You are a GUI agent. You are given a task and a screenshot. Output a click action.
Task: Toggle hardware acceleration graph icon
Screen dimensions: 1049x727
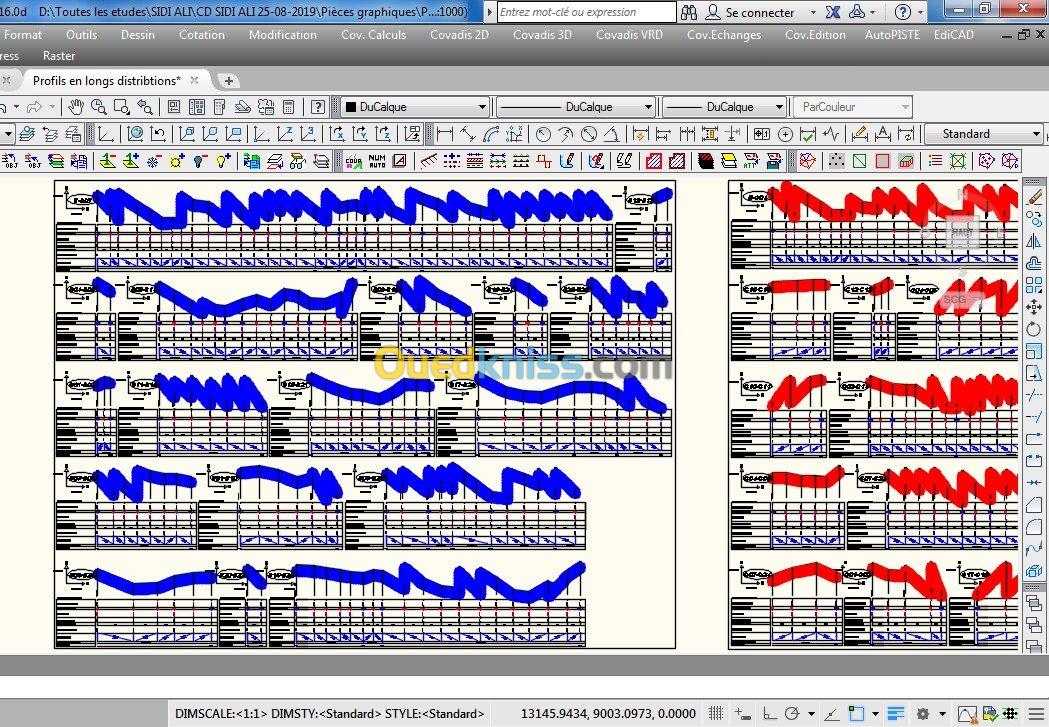(x=967, y=714)
